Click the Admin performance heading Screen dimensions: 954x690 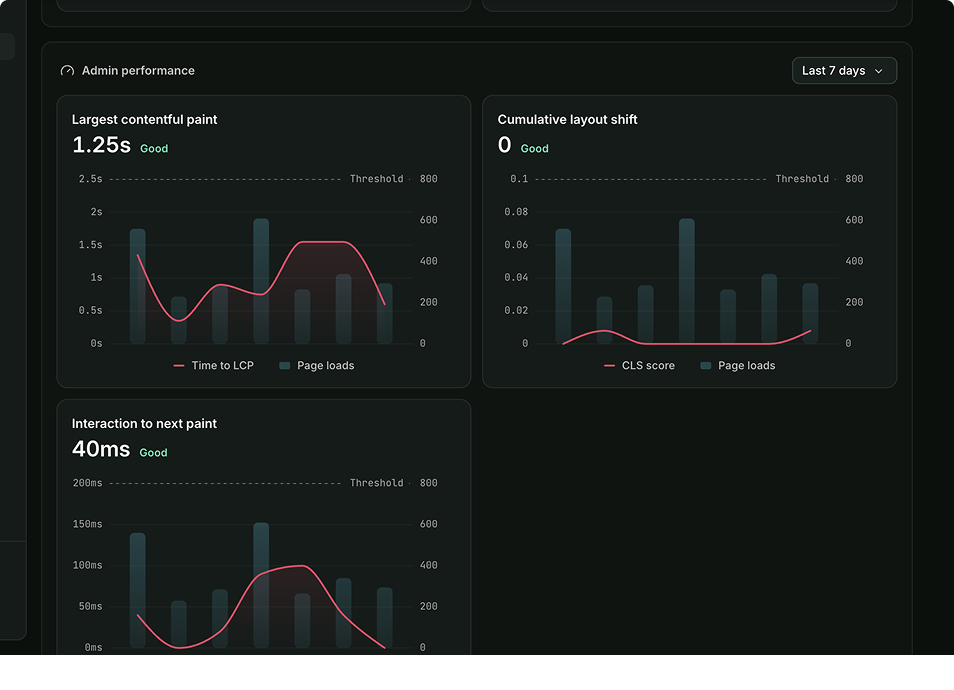pyautogui.click(x=138, y=71)
